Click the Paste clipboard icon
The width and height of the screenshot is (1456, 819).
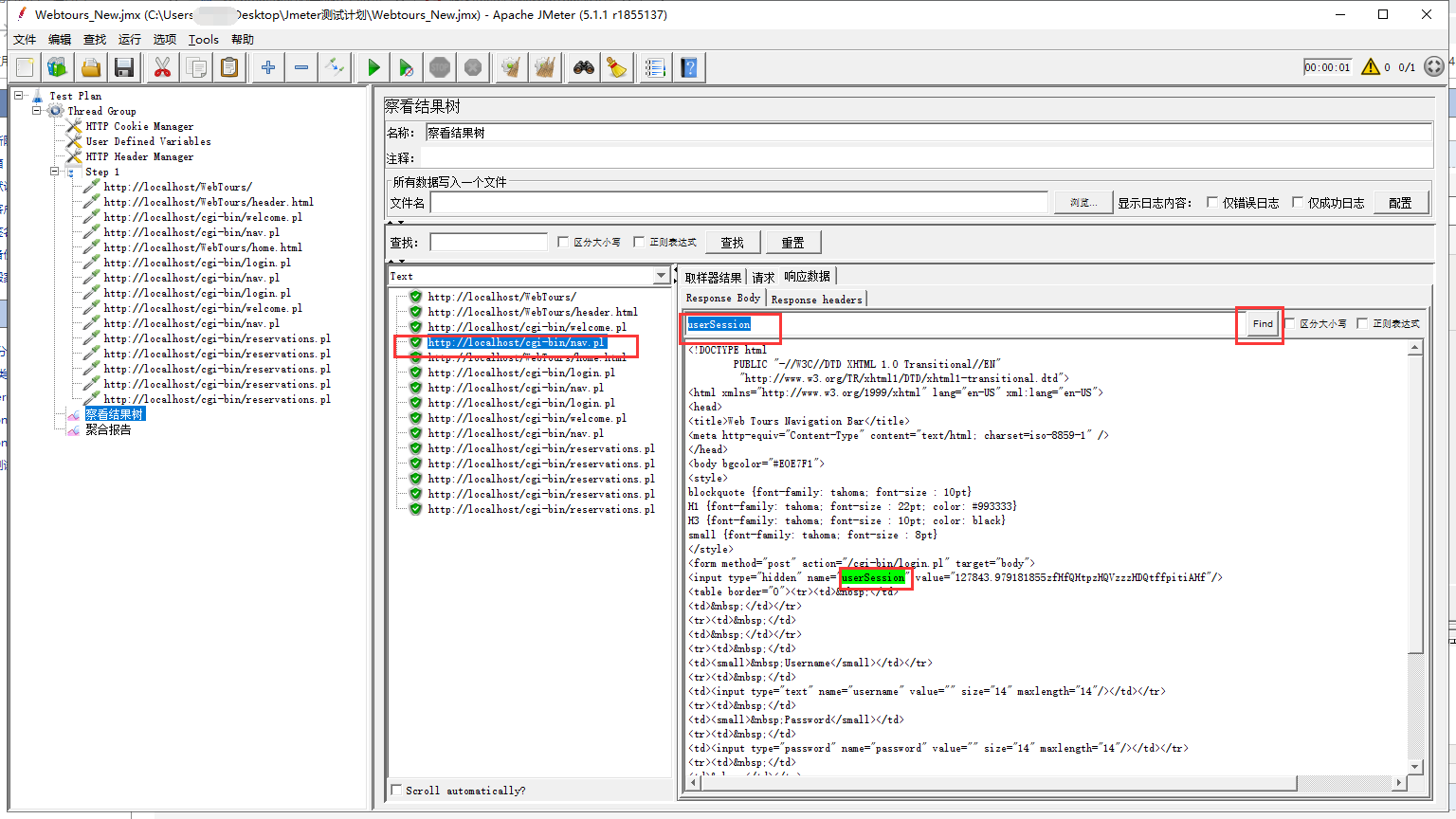click(229, 67)
